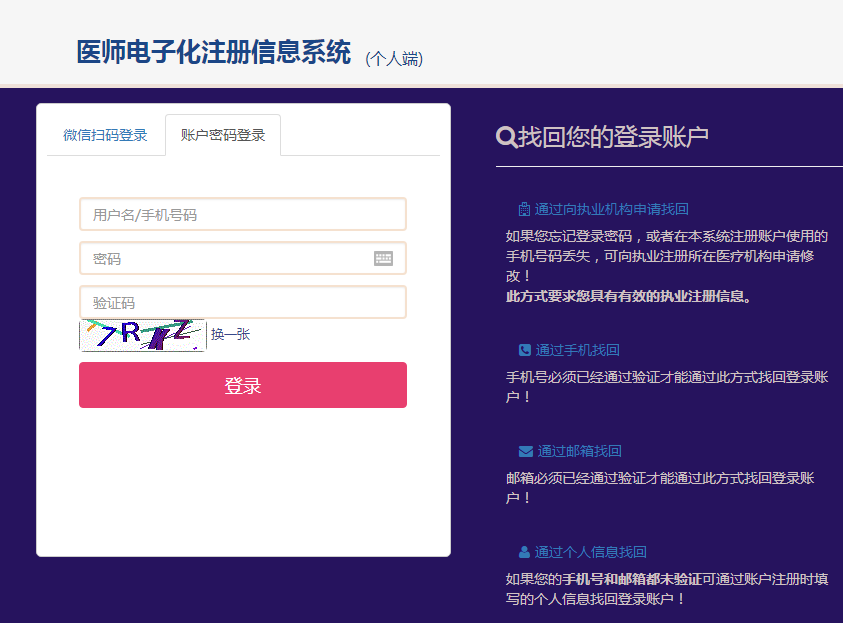打开“通过手机找回”链接

pos(580,350)
